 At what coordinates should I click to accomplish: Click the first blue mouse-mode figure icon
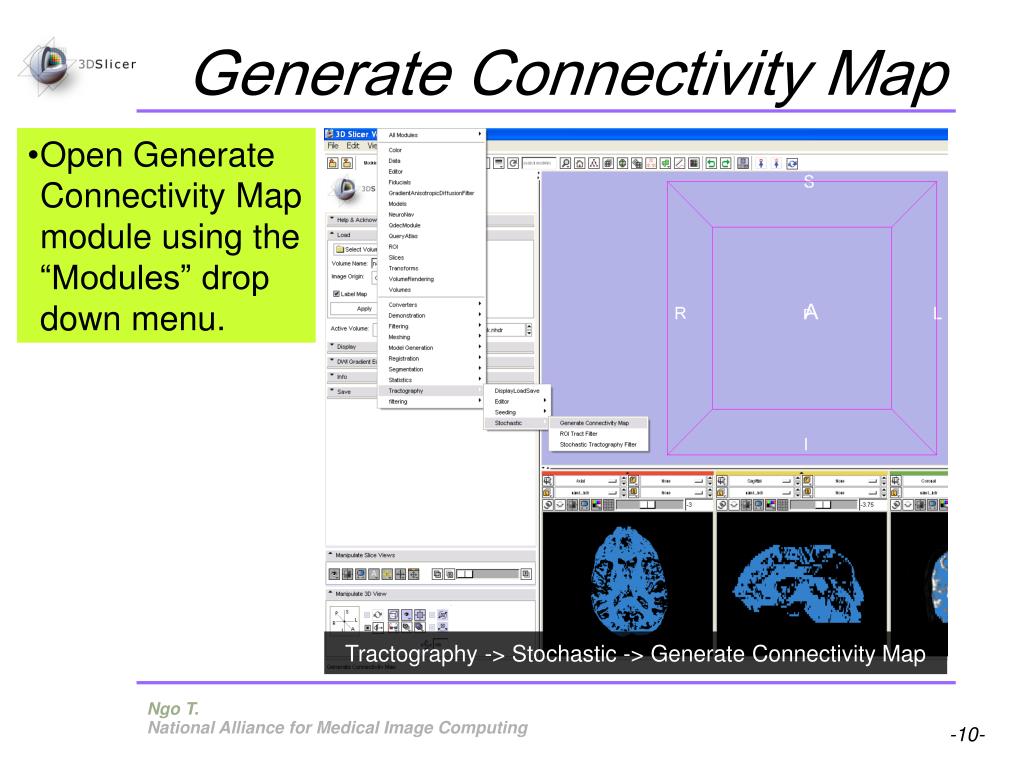(761, 163)
